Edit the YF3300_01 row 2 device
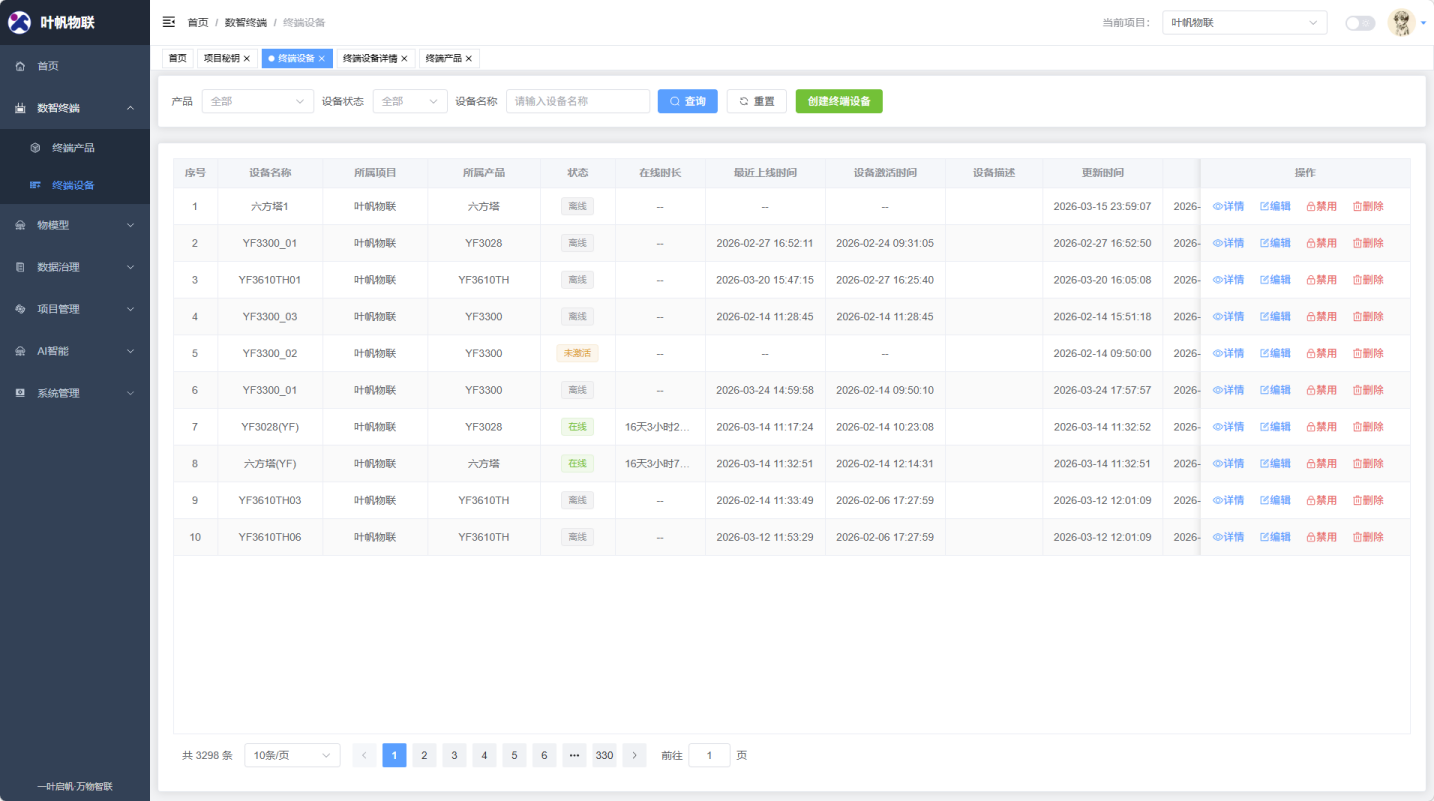The height and width of the screenshot is (801, 1434). (1275, 243)
